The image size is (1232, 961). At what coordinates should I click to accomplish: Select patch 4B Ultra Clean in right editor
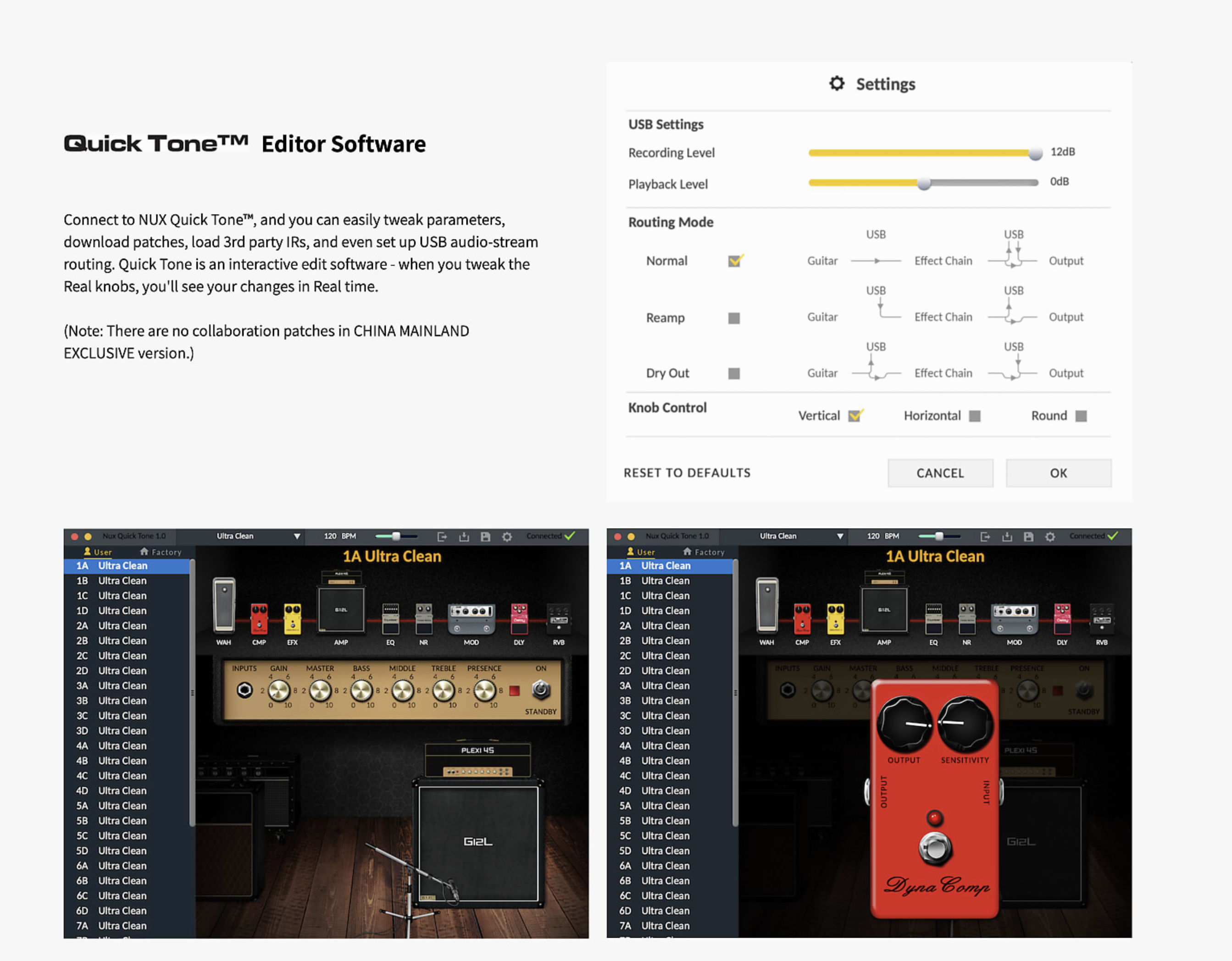670,761
